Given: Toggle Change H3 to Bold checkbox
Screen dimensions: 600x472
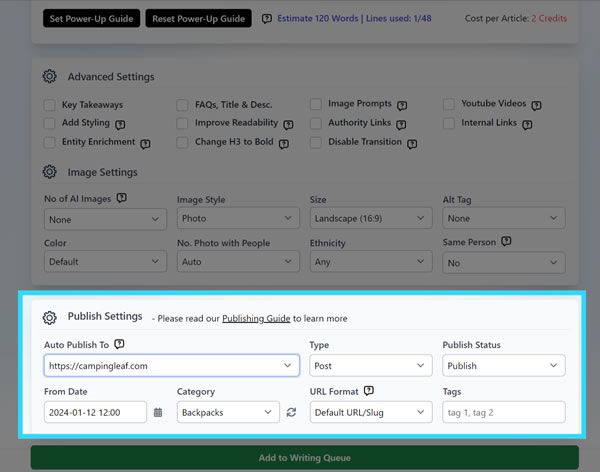Looking at the screenshot, I should coord(182,142).
